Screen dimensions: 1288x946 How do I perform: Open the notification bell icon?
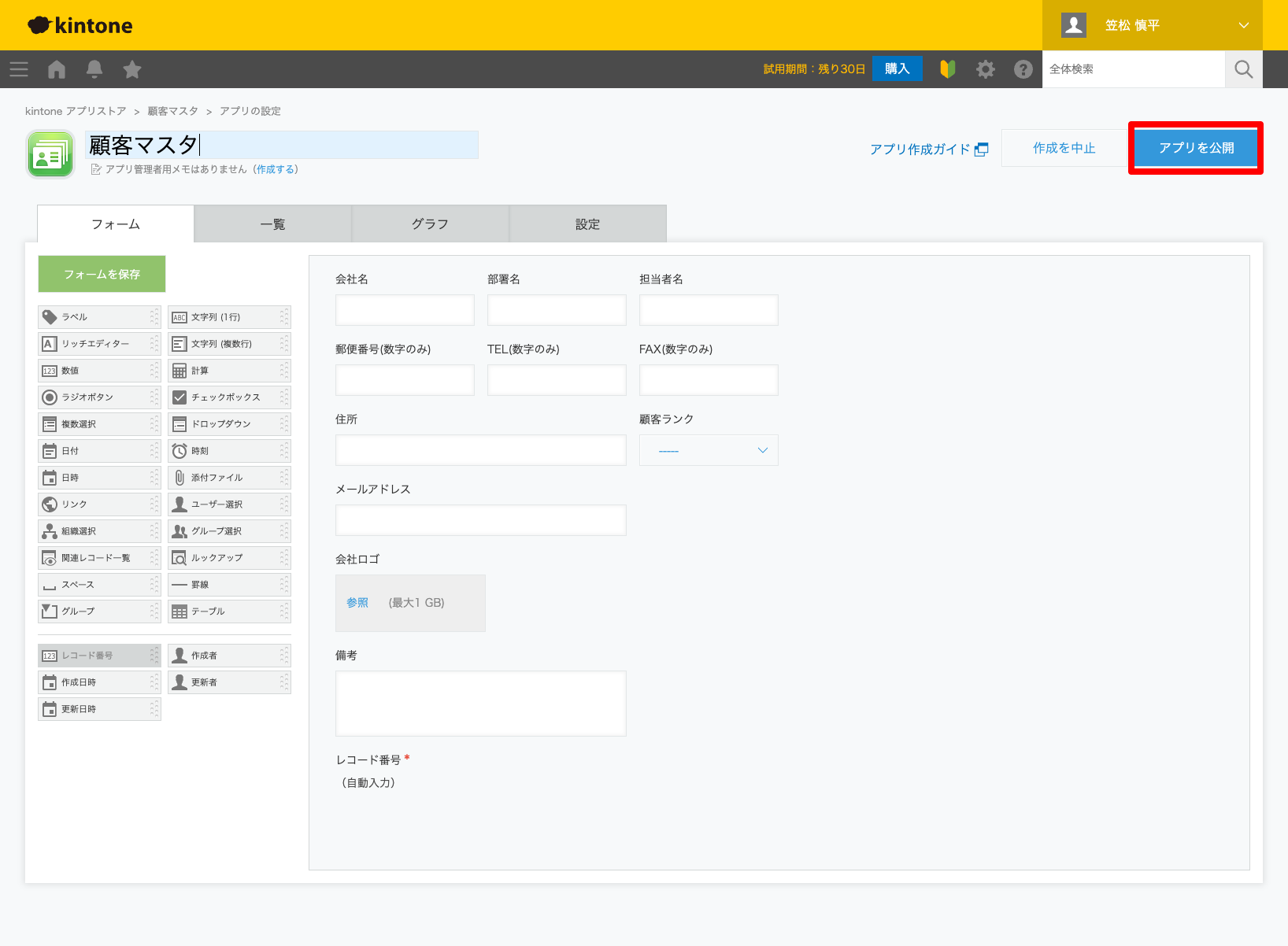pyautogui.click(x=94, y=69)
